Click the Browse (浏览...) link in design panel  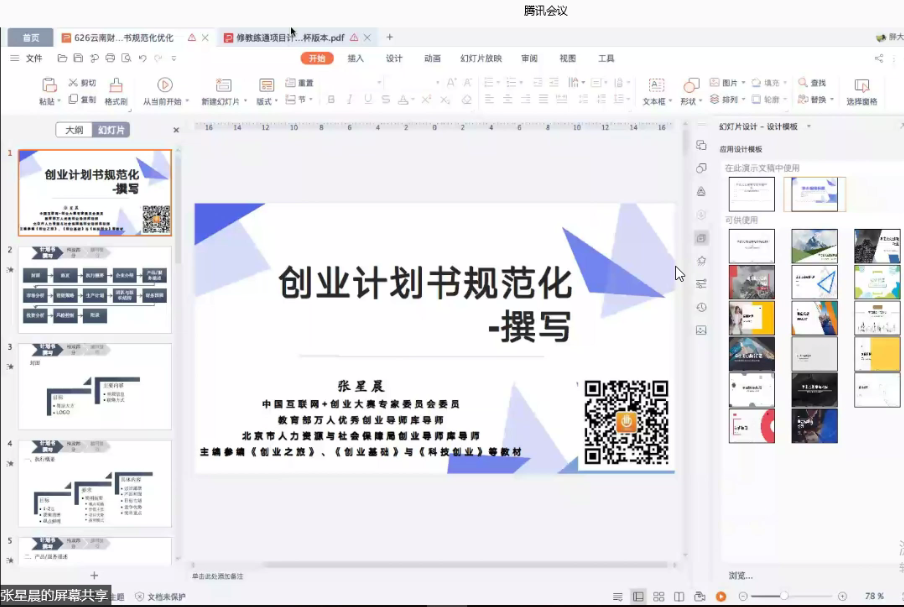point(740,576)
